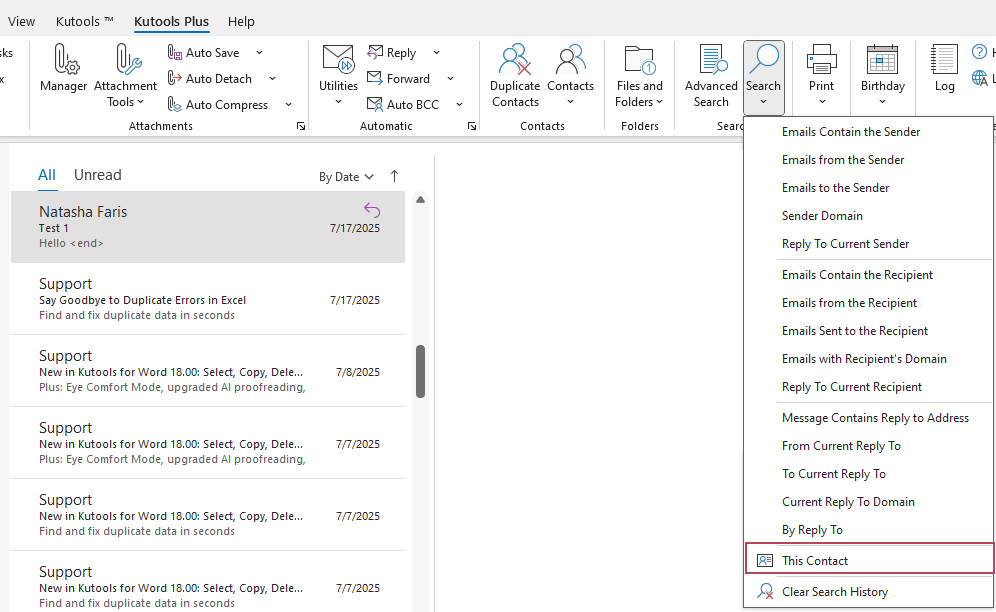The height and width of the screenshot is (612, 996).
Task: Expand the Reply dropdown arrow
Action: tap(436, 53)
